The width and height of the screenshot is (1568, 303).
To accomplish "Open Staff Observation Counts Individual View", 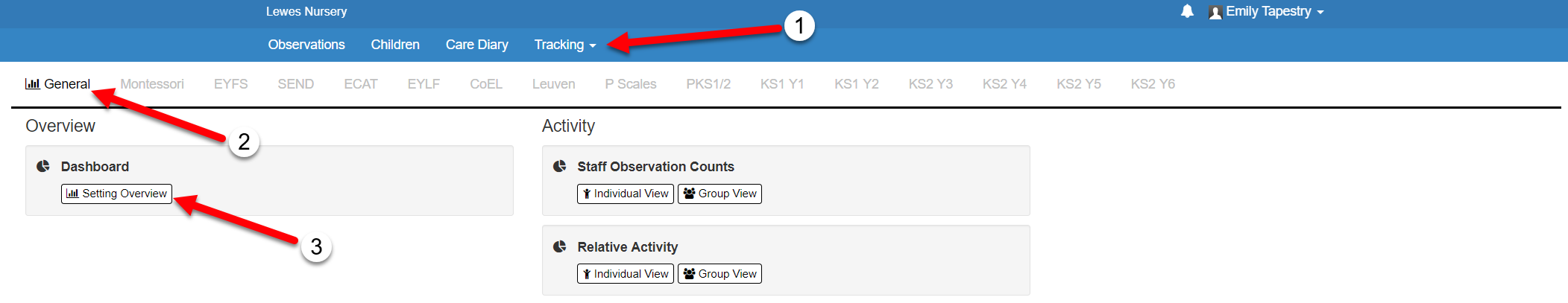I will click(626, 194).
